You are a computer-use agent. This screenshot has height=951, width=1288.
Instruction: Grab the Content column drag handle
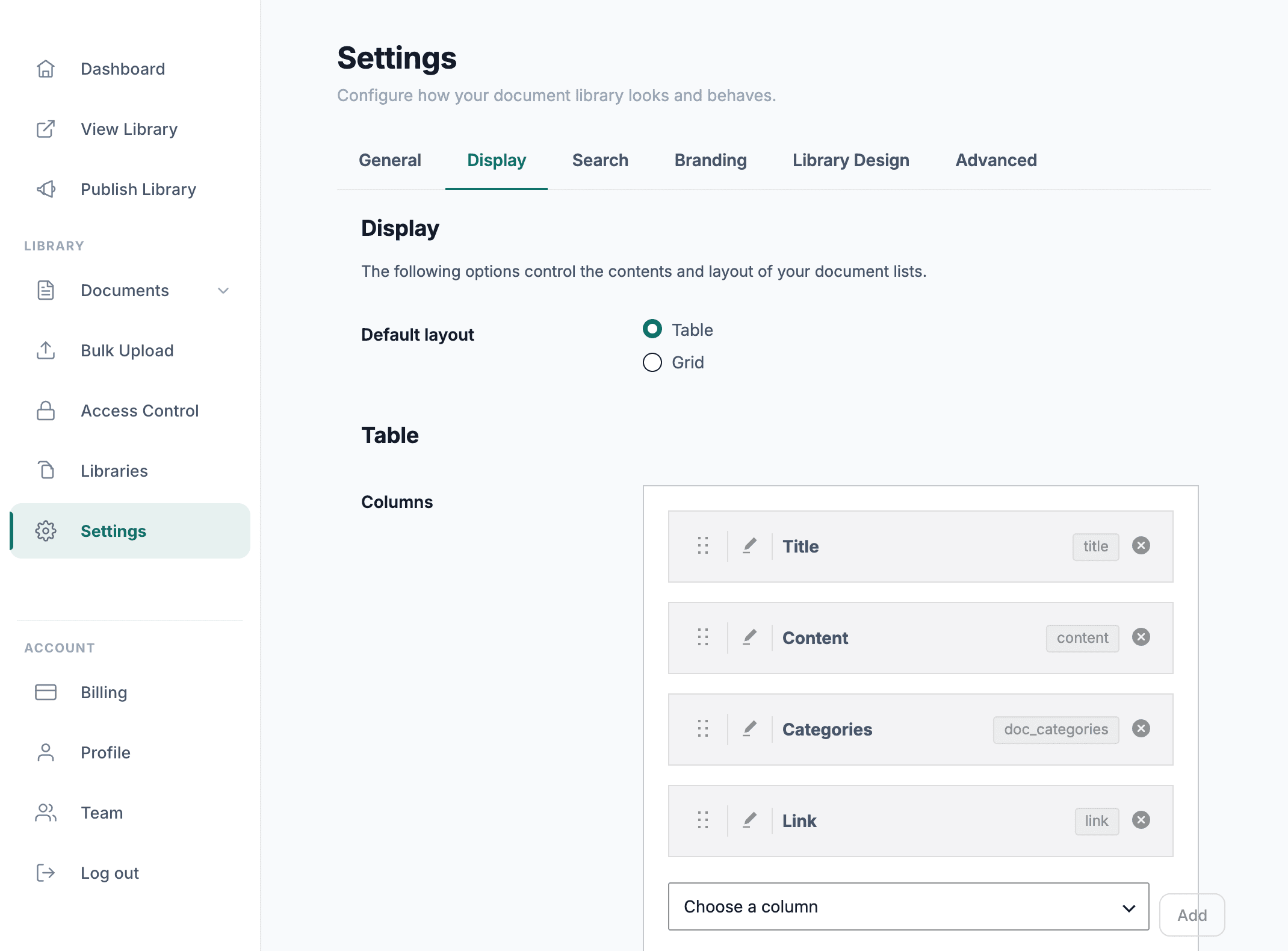tap(703, 637)
